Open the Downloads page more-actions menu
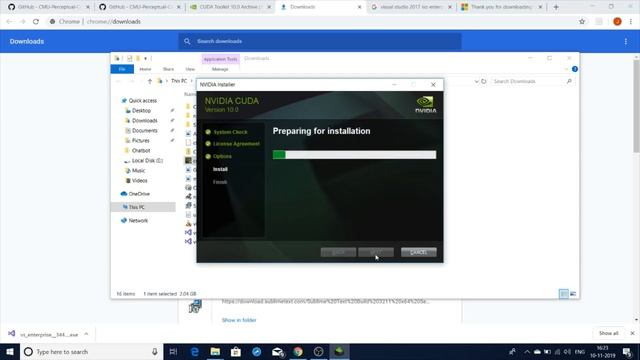 626,41
